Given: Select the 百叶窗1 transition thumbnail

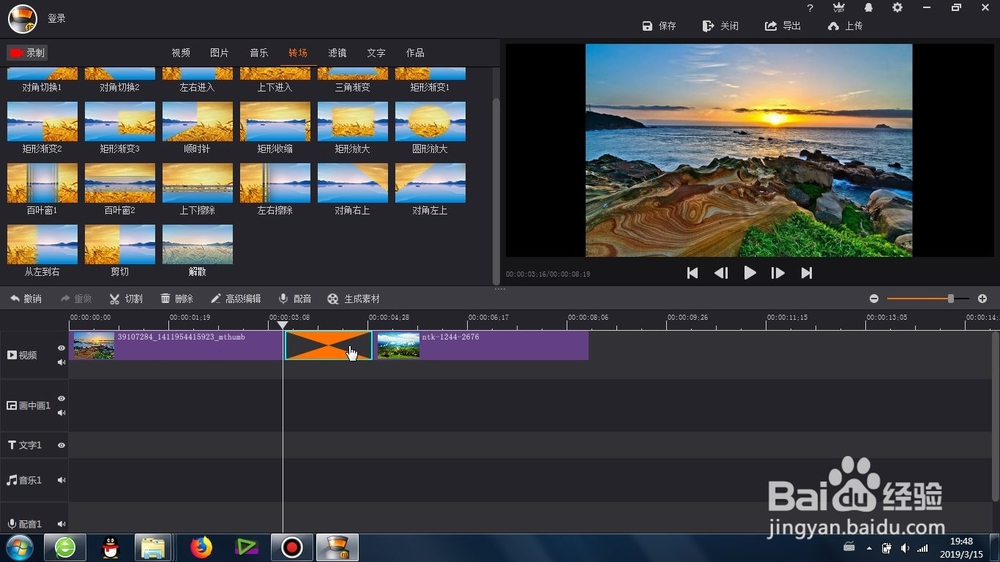Looking at the screenshot, I should (x=42, y=183).
